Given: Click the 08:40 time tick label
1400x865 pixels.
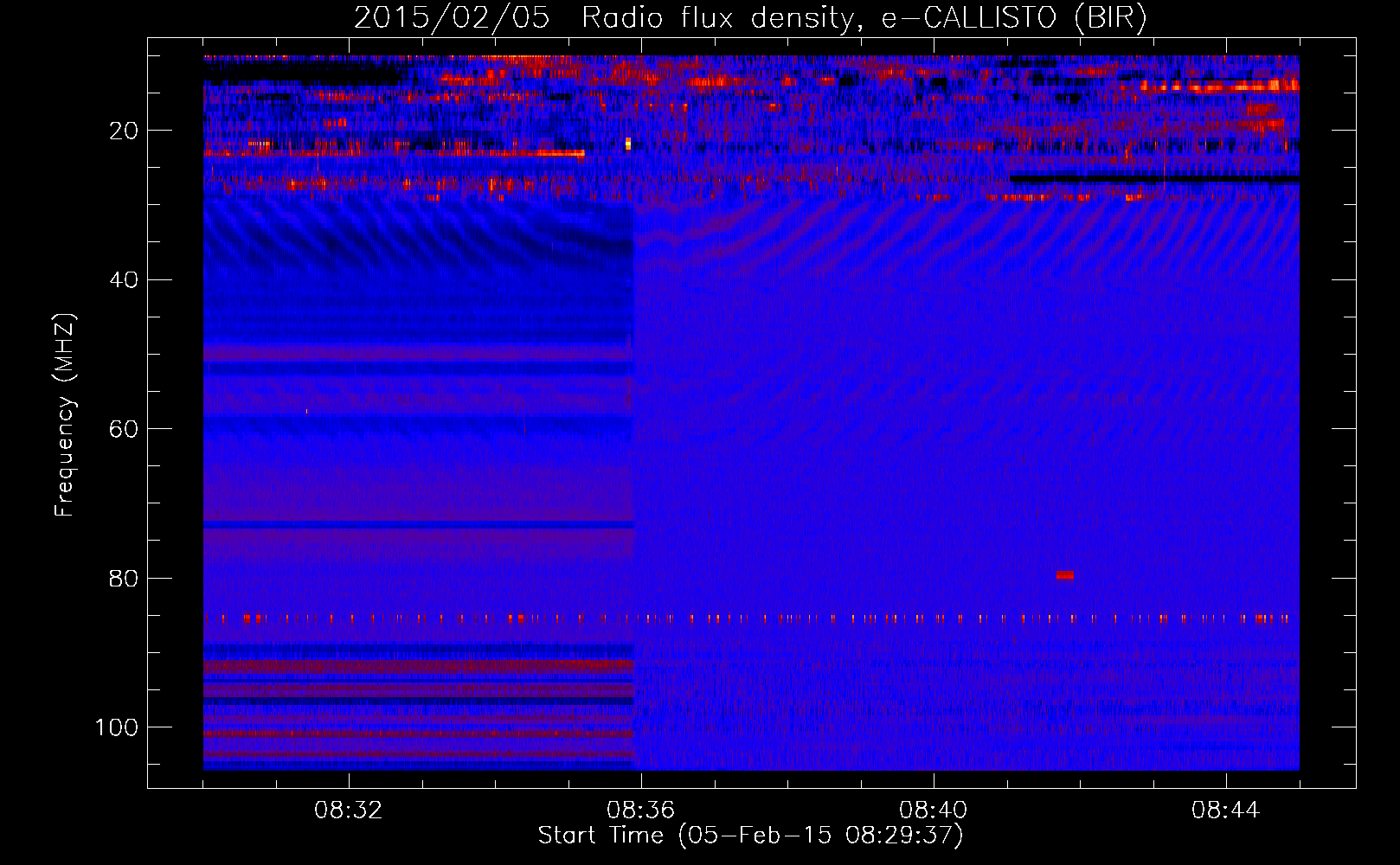Looking at the screenshot, I should click(x=934, y=811).
